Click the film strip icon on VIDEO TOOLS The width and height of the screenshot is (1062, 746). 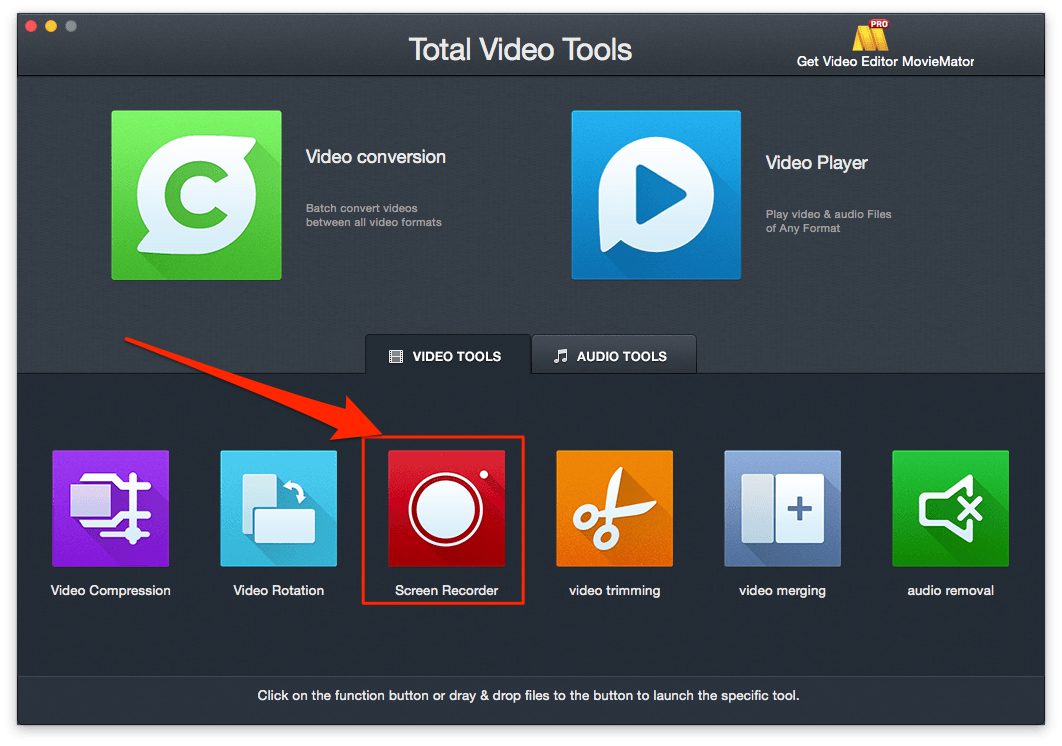(396, 356)
